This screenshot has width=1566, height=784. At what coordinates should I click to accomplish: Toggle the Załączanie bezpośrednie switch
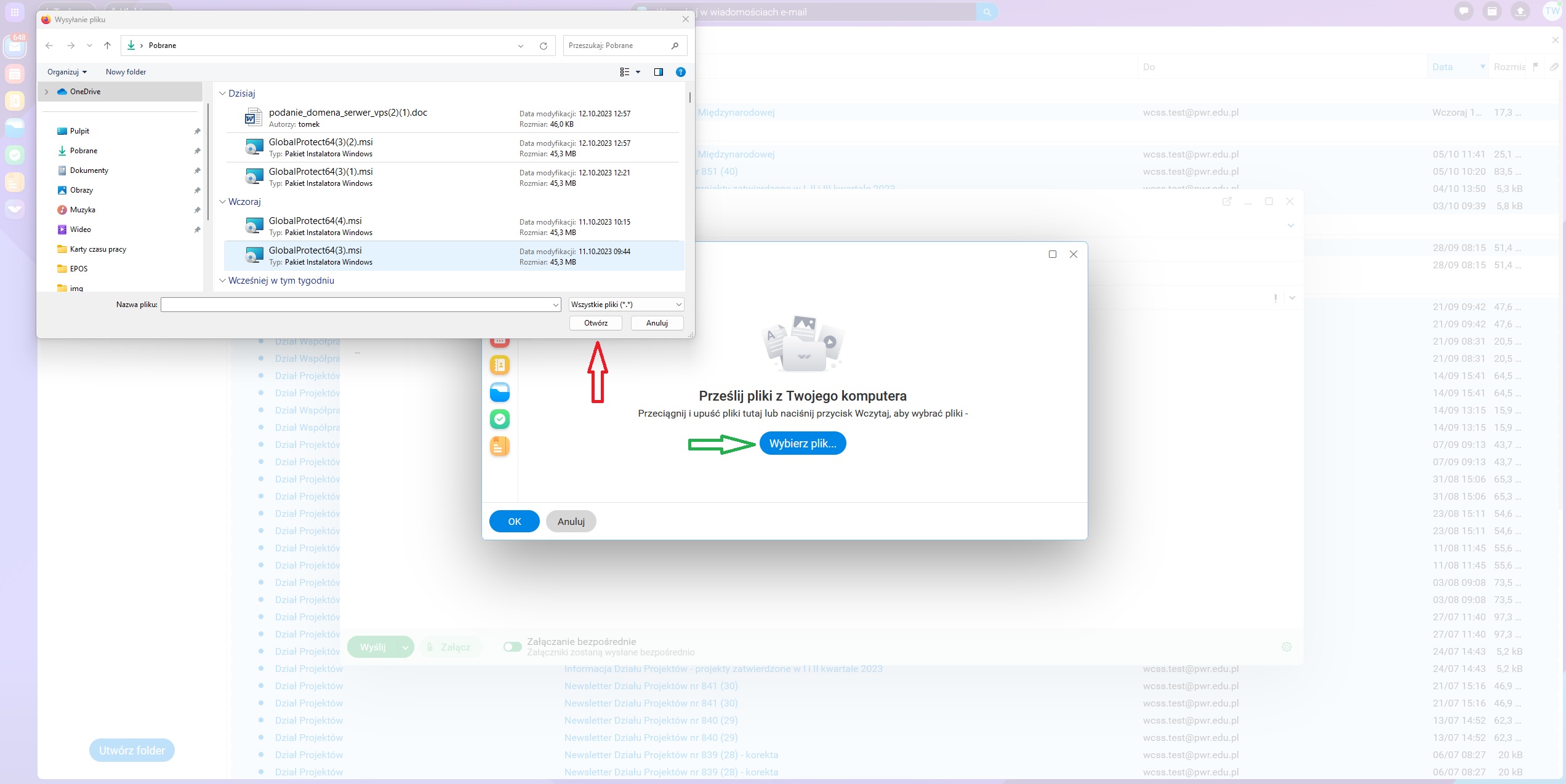(x=512, y=647)
